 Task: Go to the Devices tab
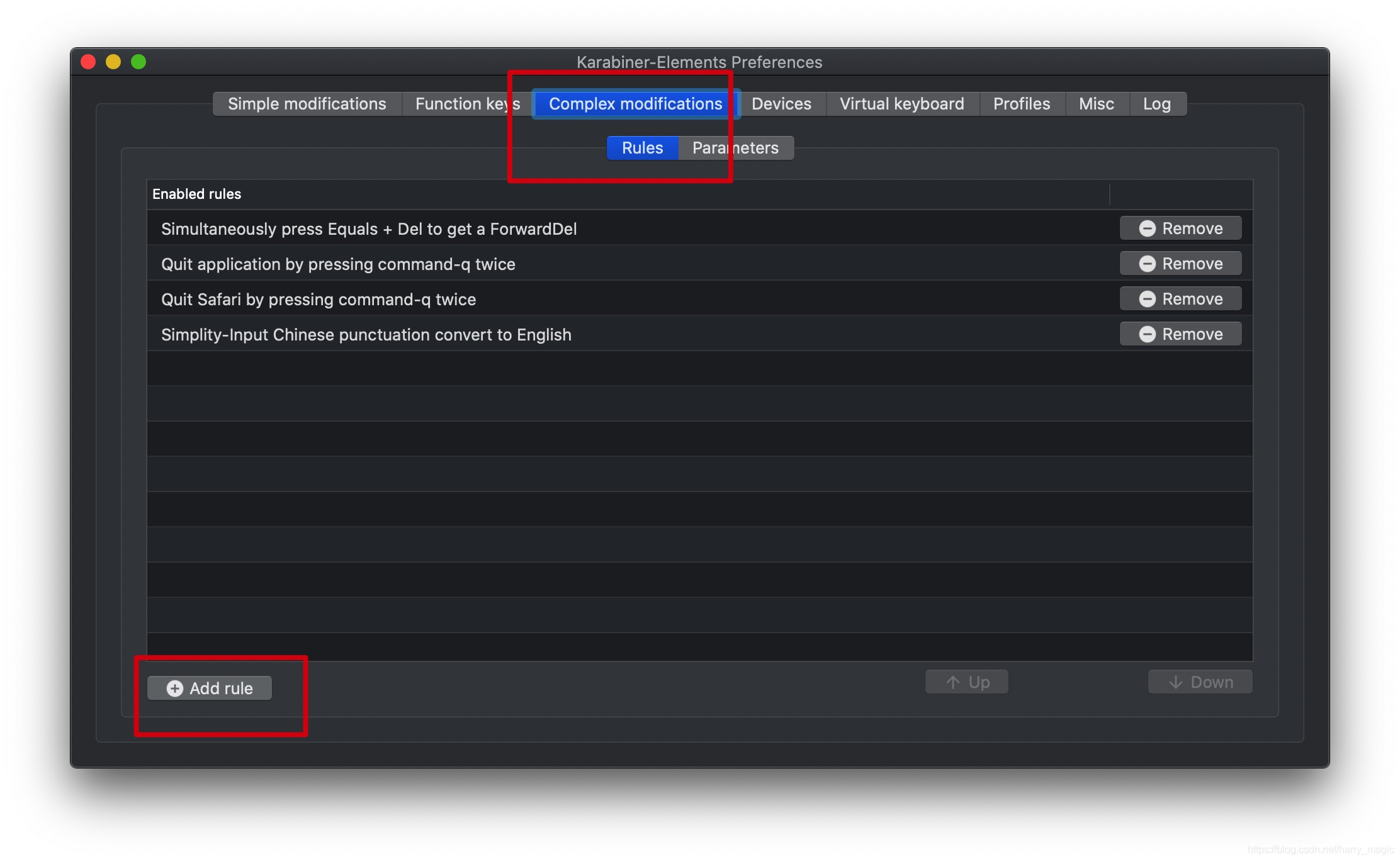(x=781, y=104)
